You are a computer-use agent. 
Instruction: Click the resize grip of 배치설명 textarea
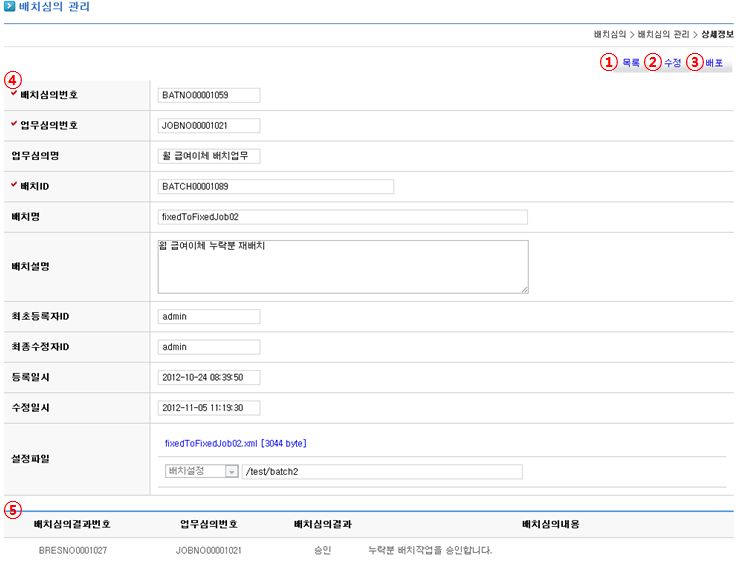[524, 290]
